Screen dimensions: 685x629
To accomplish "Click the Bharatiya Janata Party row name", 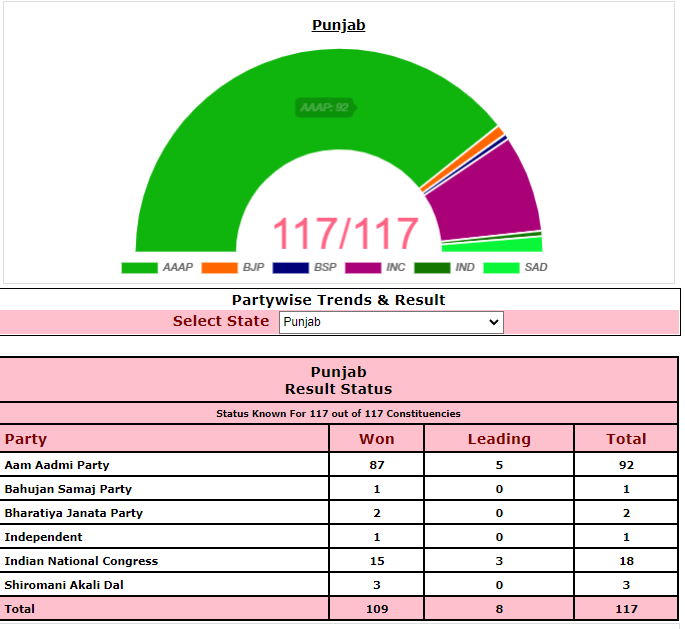I will point(73,513).
